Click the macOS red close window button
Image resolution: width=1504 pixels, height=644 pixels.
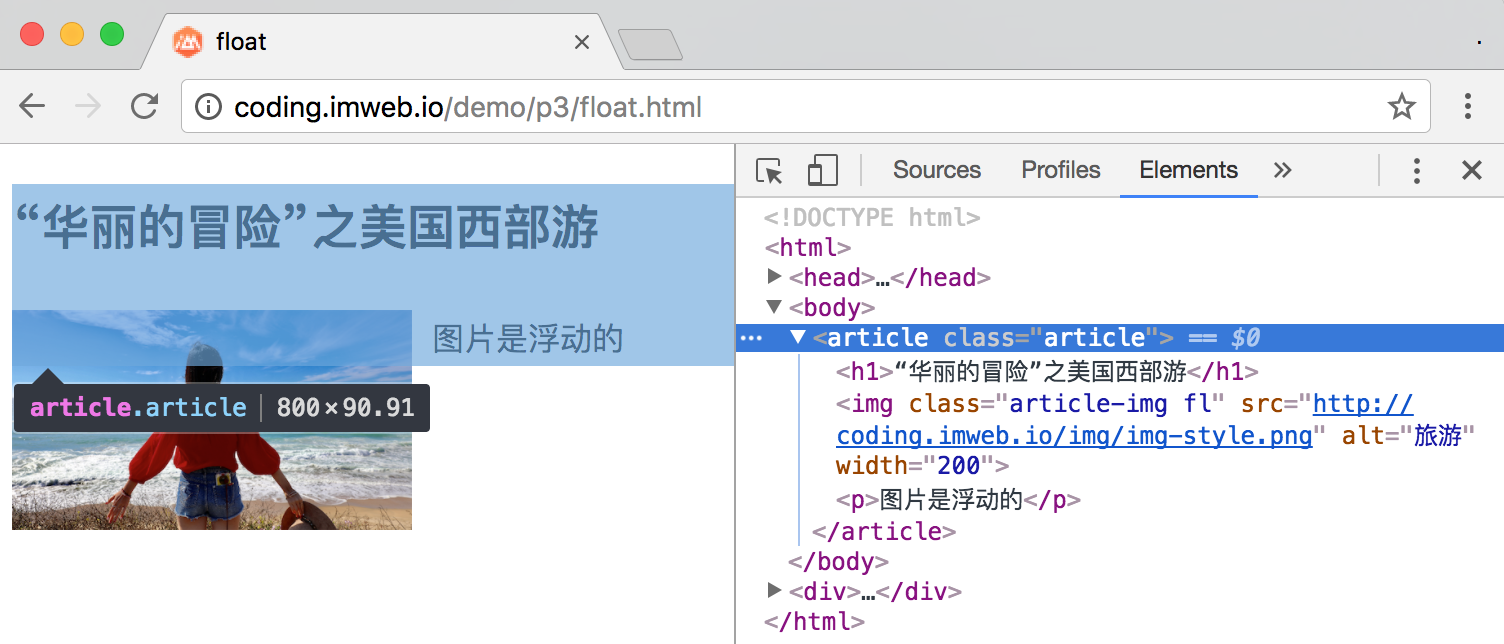(x=32, y=33)
